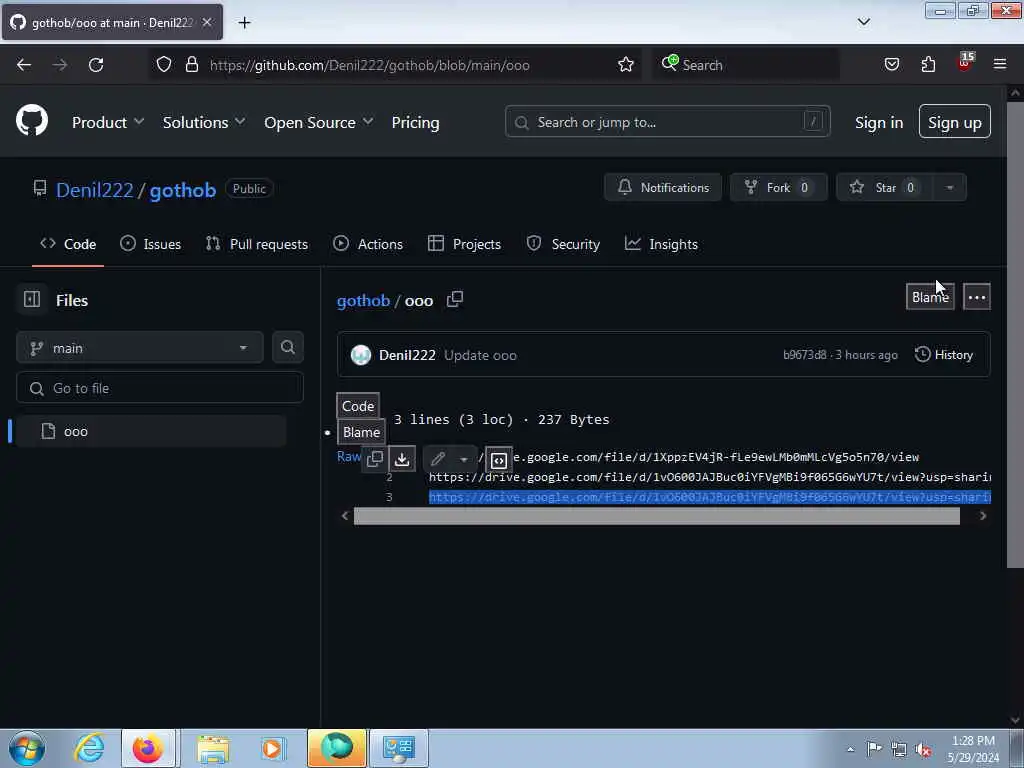Open the Actions tab
The image size is (1024, 768).
[x=368, y=244]
